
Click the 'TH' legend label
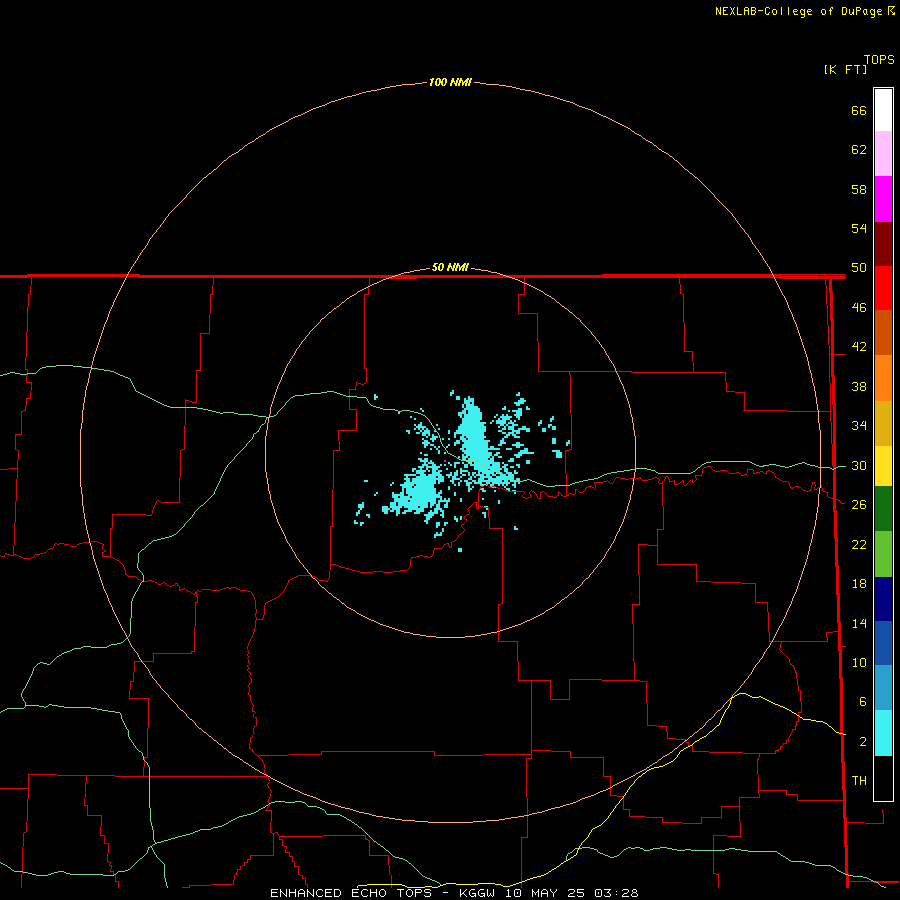pos(859,781)
